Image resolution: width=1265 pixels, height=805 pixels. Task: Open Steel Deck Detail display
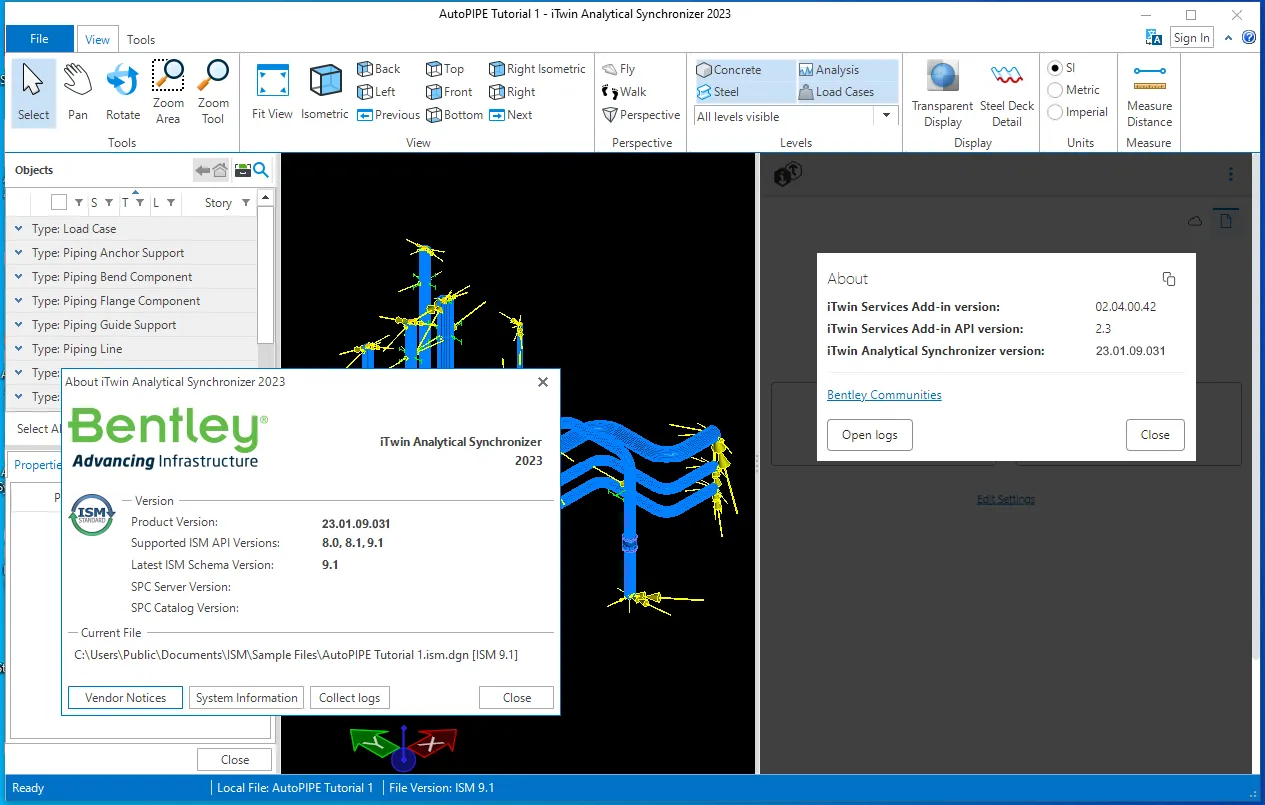tap(1007, 94)
